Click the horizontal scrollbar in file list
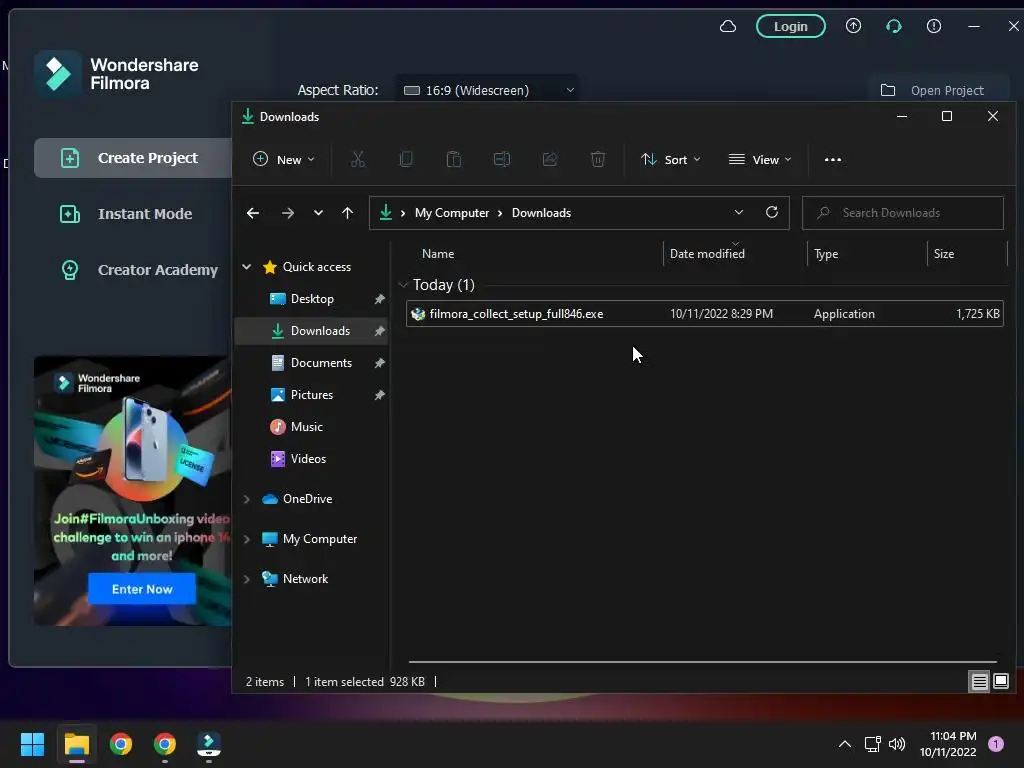 coord(703,662)
